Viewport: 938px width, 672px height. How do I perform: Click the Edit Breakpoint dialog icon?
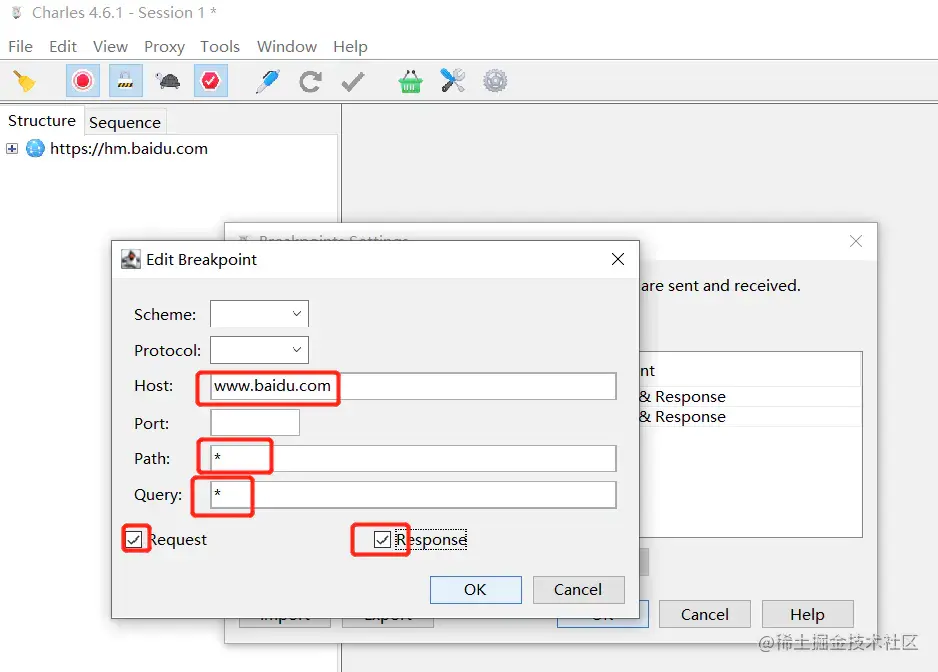tap(131, 259)
